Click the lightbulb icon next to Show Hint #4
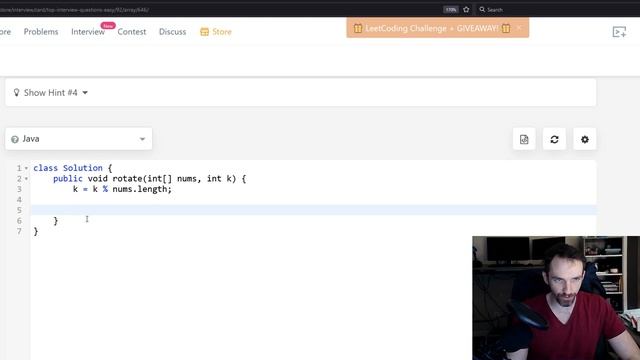 [16, 93]
